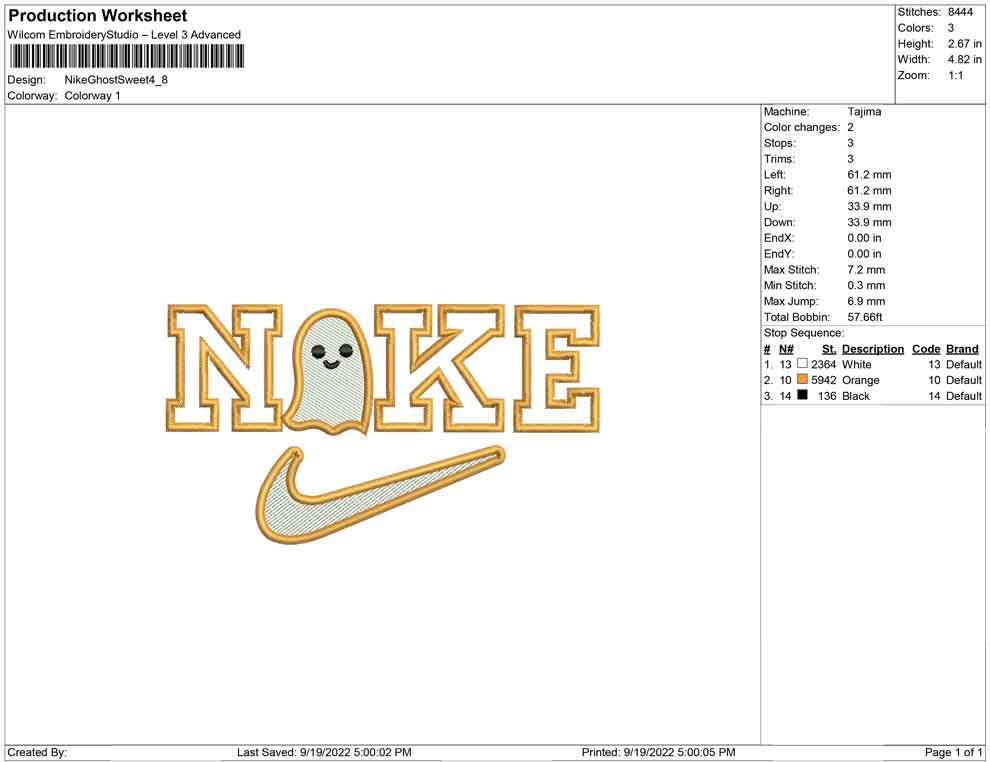This screenshot has width=990, height=762.
Task: Click 'Printed: 9/19/2022 5:00:05 PM' text
Action: click(x=659, y=752)
